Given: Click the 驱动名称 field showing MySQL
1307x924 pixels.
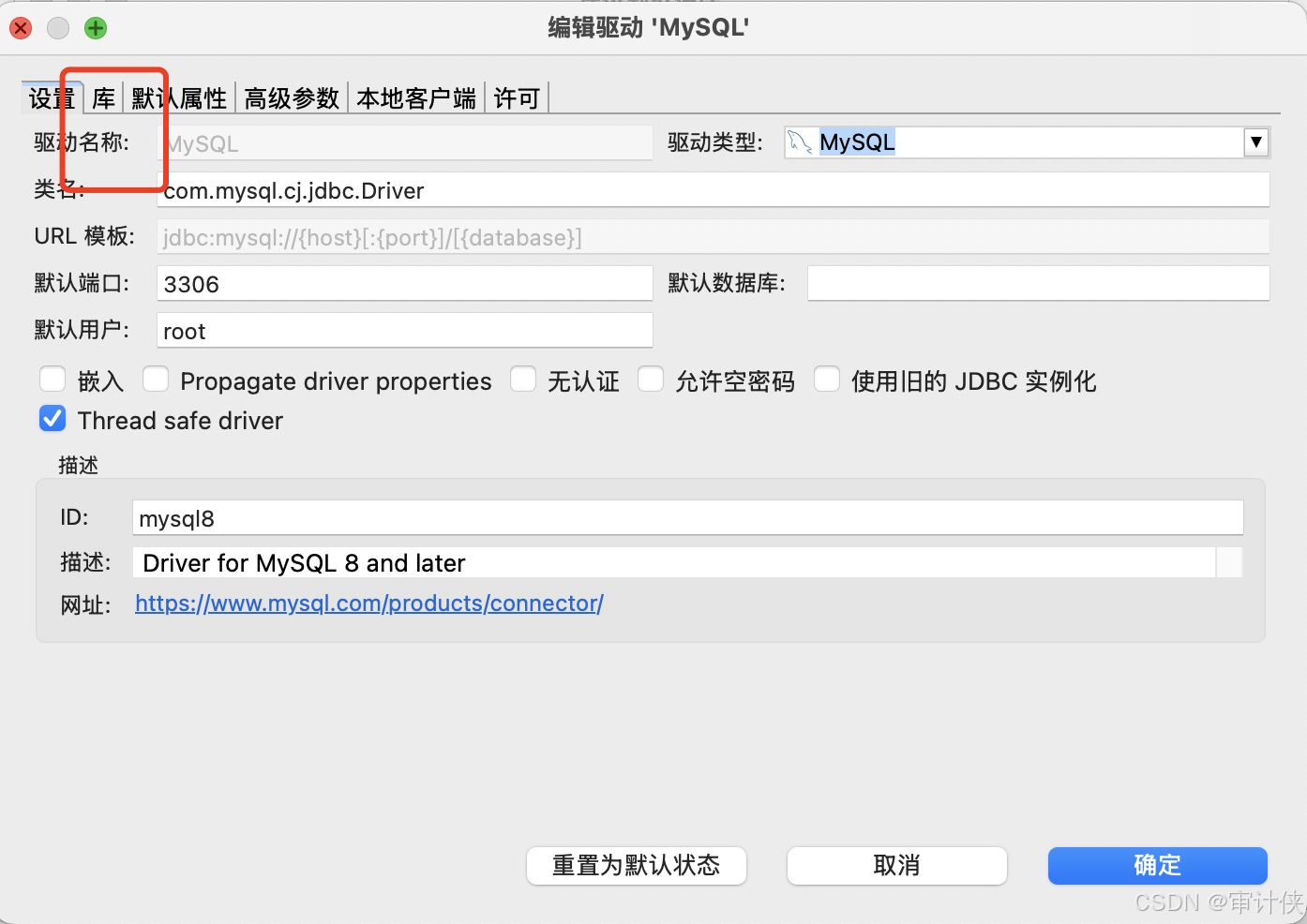Looking at the screenshot, I should click(404, 143).
